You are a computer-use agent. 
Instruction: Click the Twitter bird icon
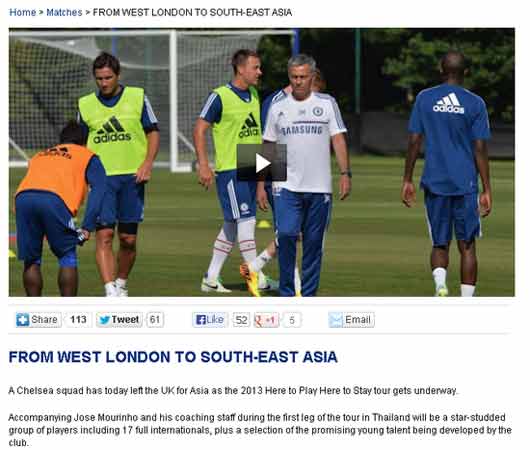click(x=104, y=320)
